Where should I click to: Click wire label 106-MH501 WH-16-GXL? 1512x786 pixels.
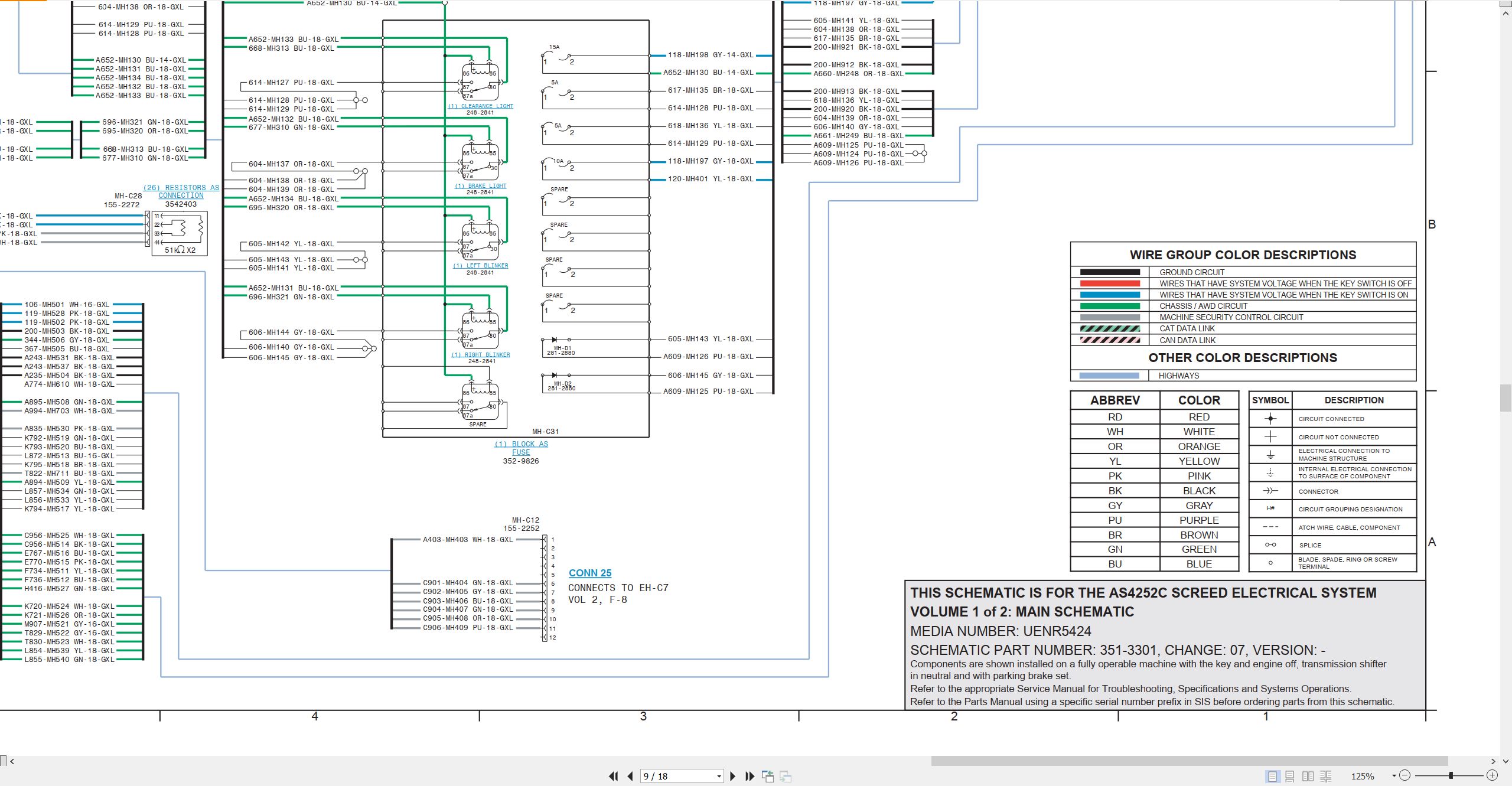click(67, 305)
